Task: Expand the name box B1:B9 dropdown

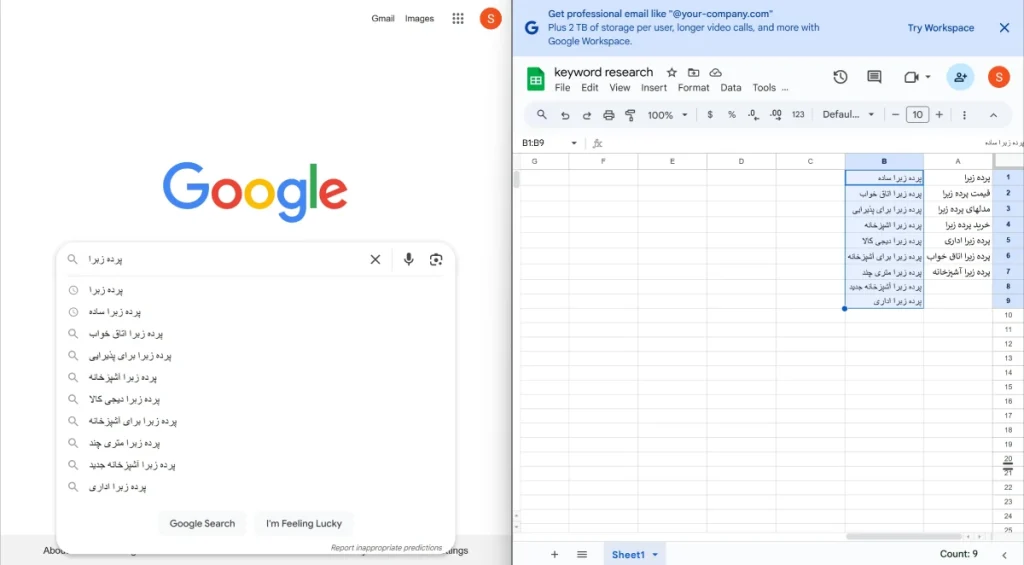Action: [x=573, y=143]
